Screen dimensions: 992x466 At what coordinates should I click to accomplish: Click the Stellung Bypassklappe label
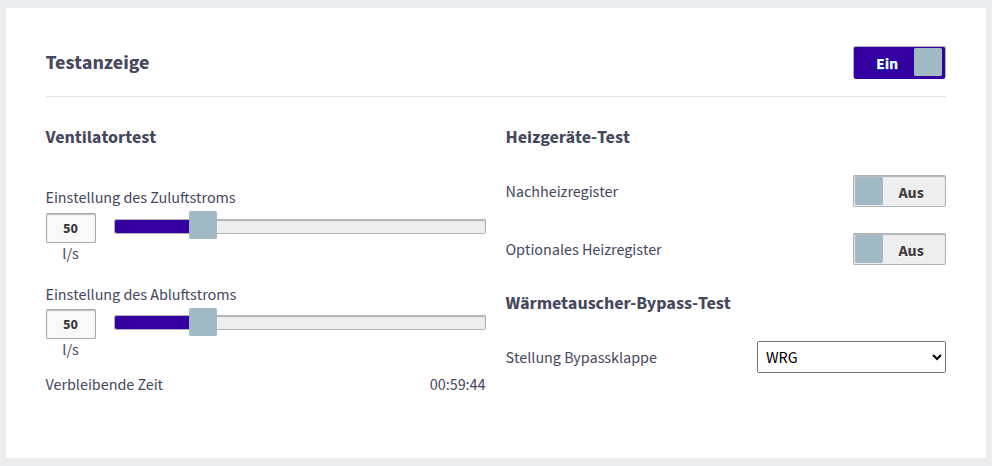(x=581, y=357)
